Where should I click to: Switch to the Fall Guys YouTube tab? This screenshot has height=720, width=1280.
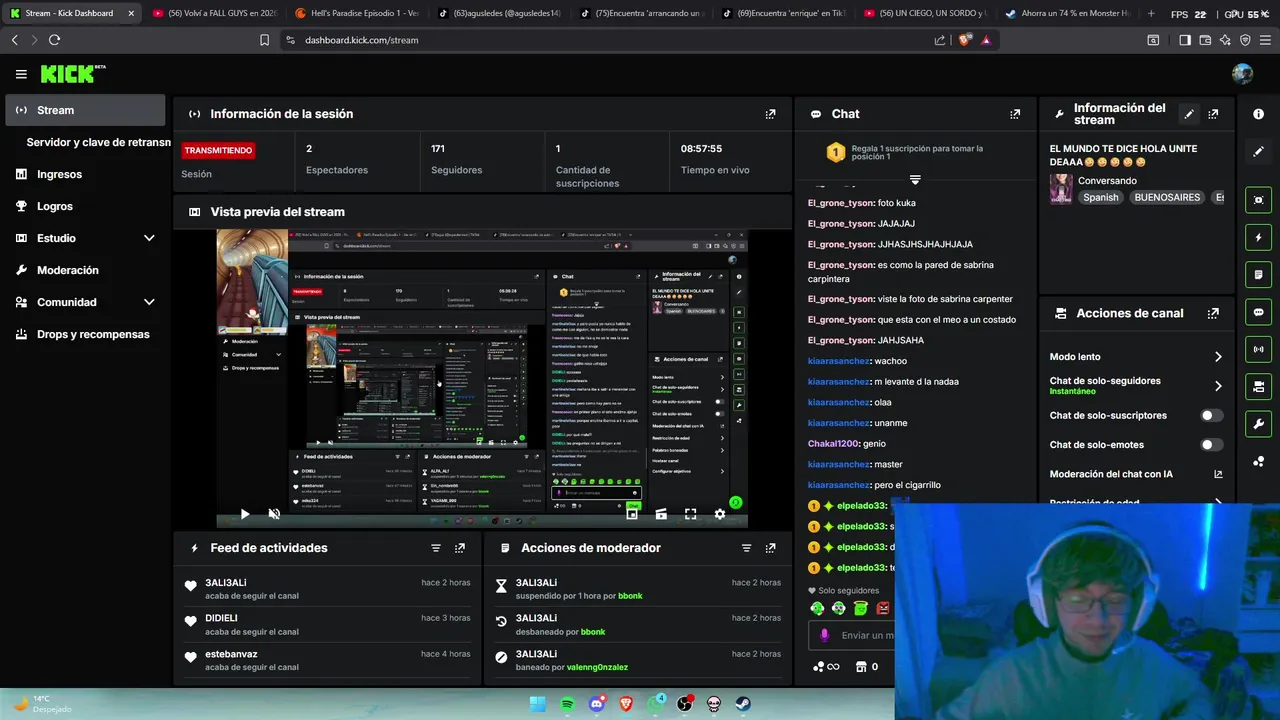click(214, 13)
